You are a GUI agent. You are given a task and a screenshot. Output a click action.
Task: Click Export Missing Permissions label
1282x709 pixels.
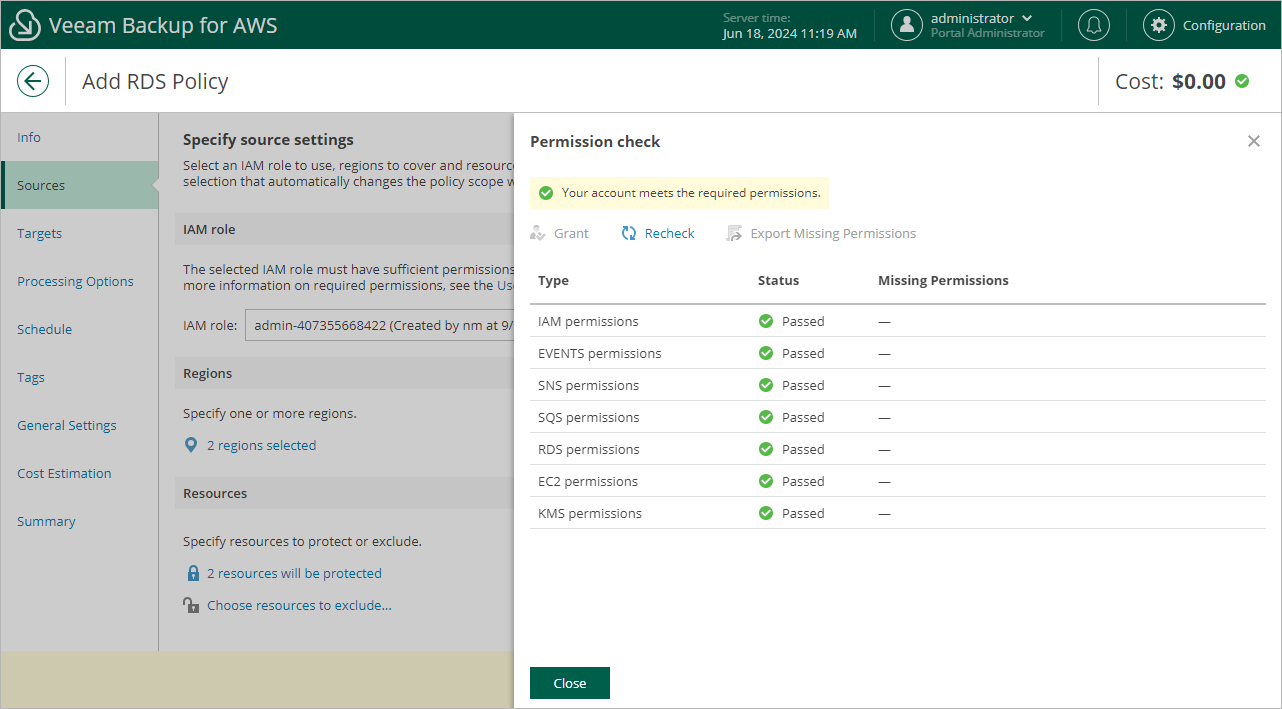click(833, 233)
